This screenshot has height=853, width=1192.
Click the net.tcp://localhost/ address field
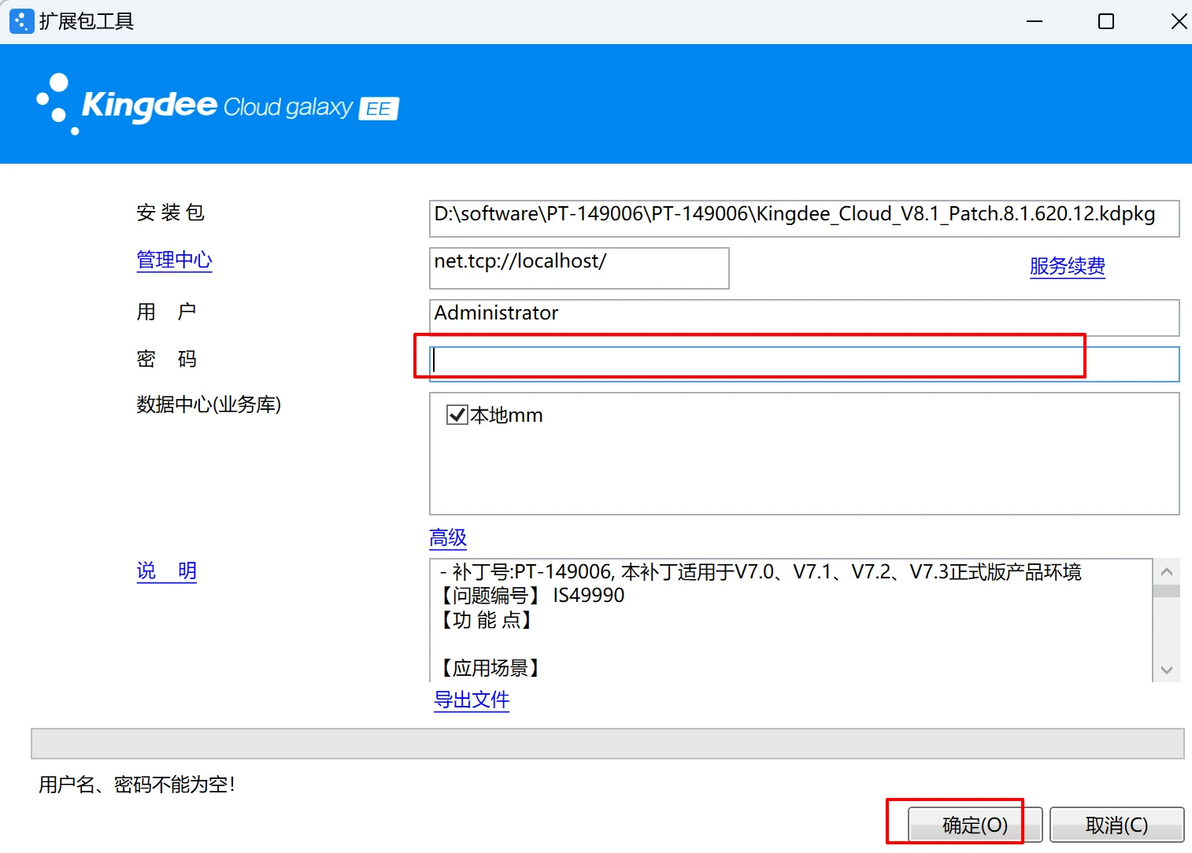point(579,268)
